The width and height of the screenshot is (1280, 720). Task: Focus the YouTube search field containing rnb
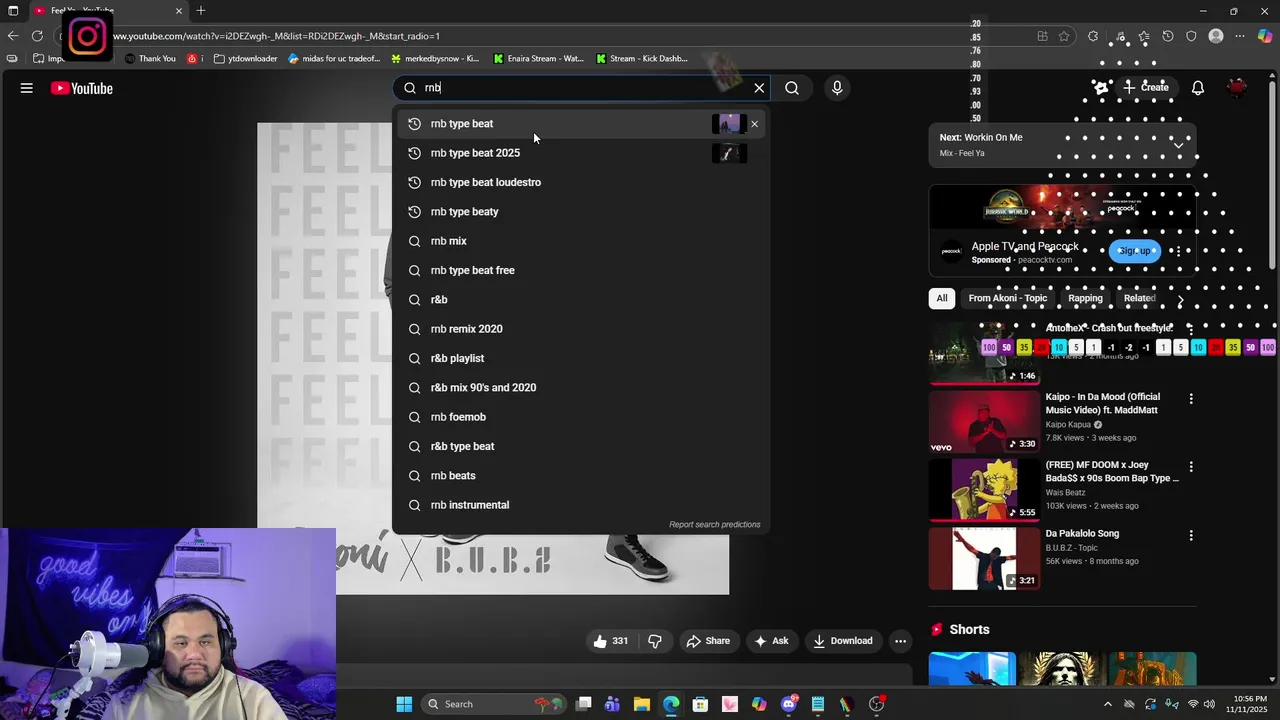(x=580, y=88)
